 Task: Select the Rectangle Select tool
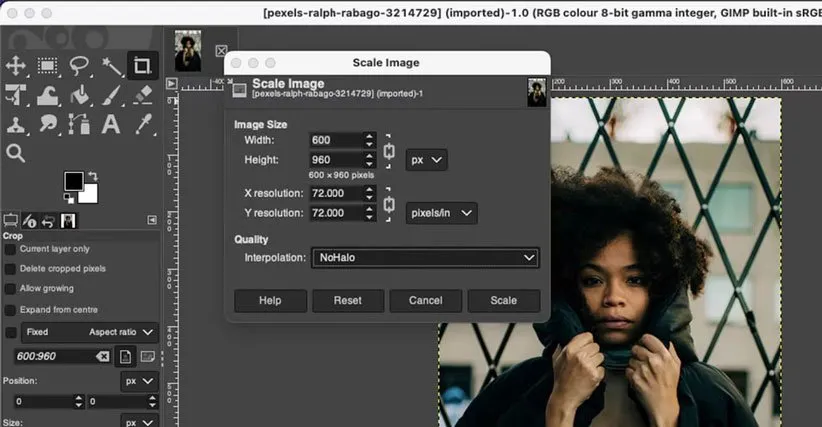47,66
